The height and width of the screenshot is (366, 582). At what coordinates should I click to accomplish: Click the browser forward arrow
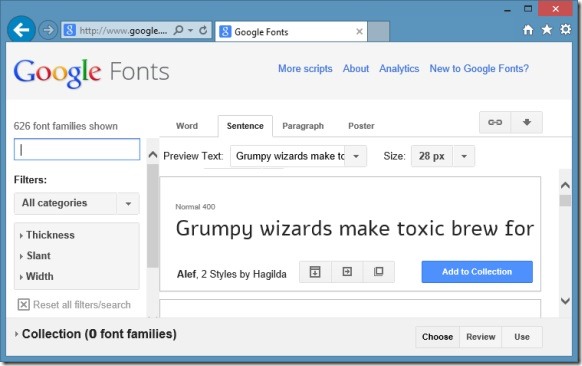click(x=48, y=30)
